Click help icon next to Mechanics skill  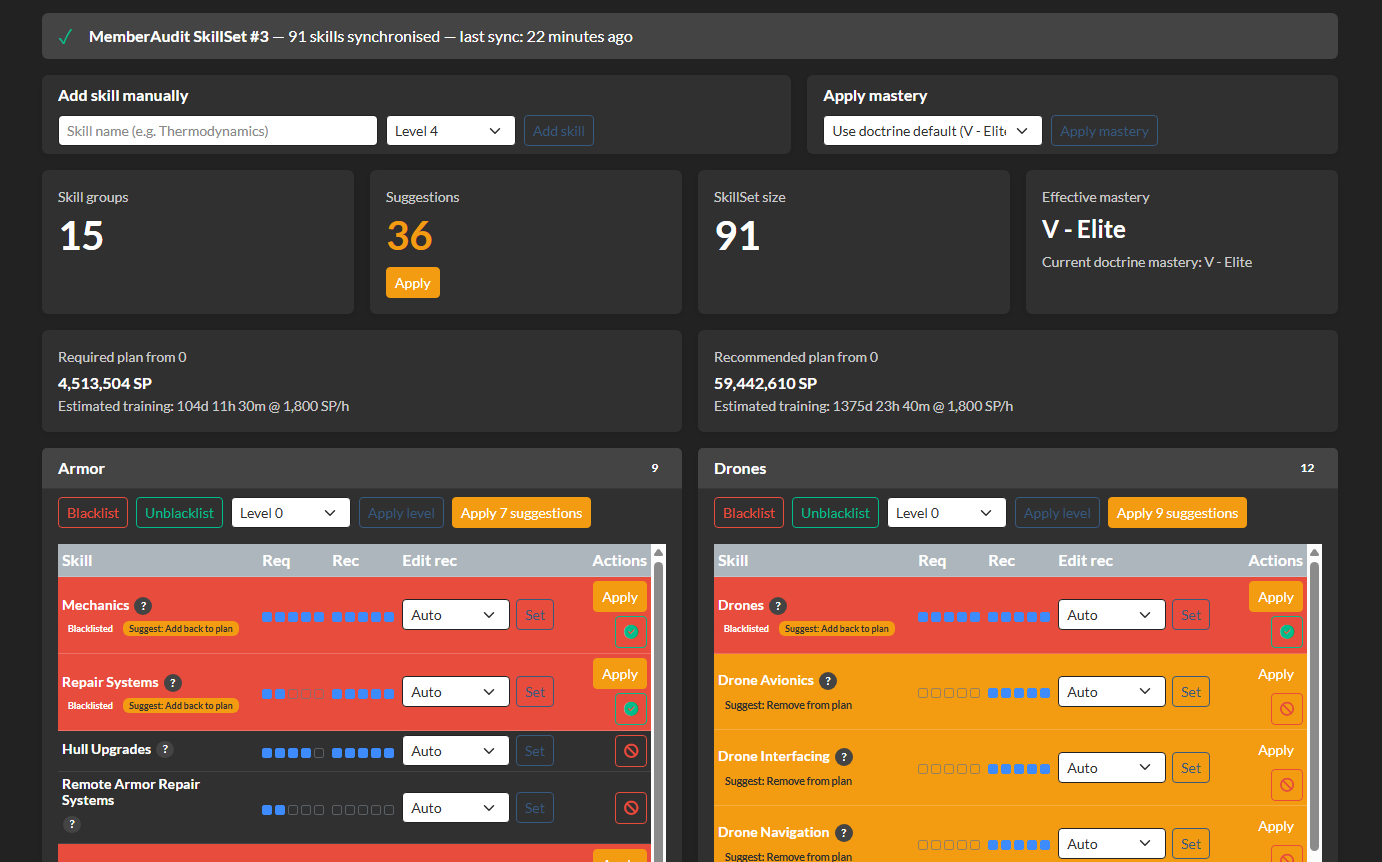[143, 605]
